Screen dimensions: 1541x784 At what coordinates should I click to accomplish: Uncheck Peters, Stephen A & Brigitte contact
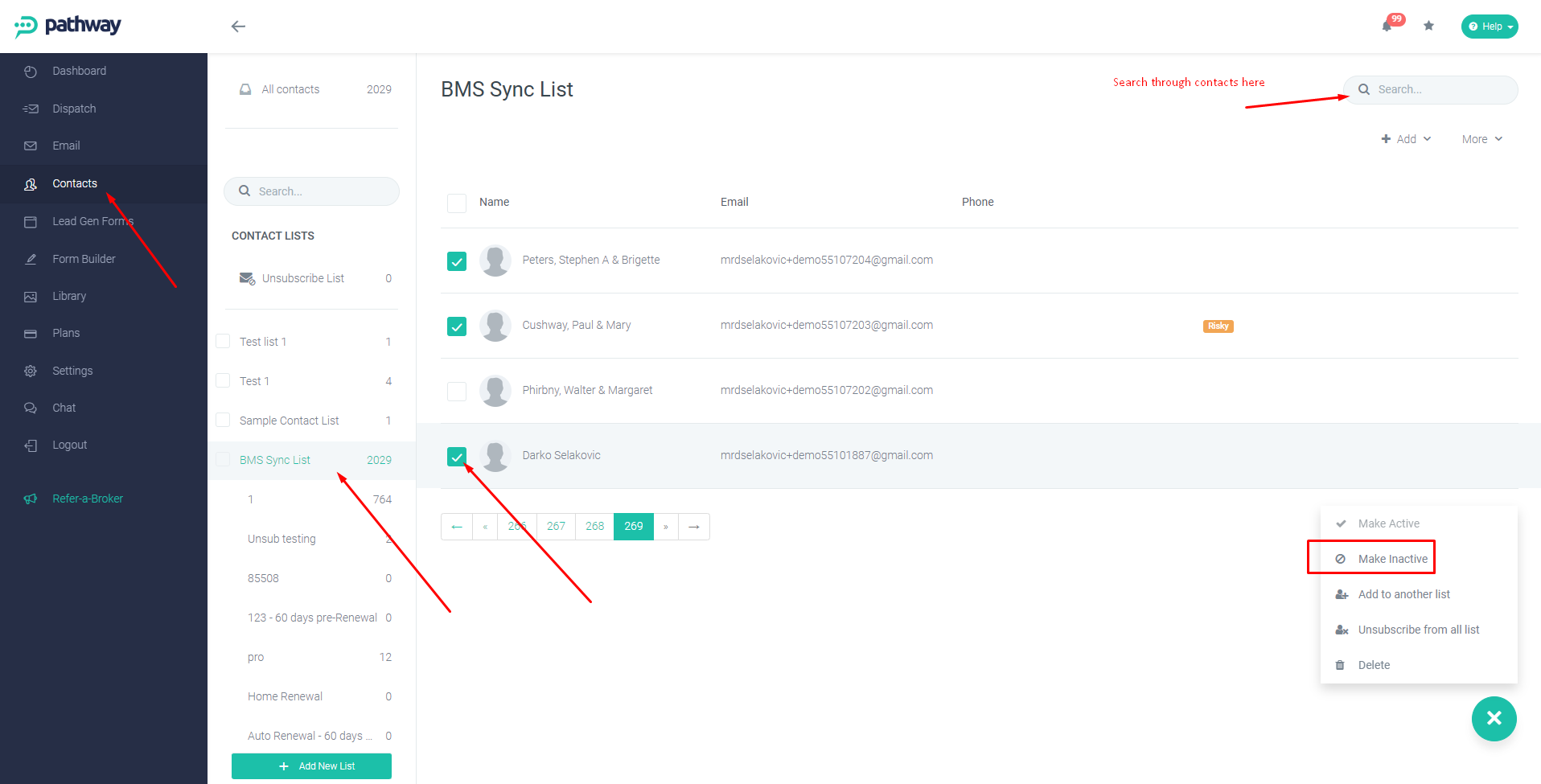457,261
